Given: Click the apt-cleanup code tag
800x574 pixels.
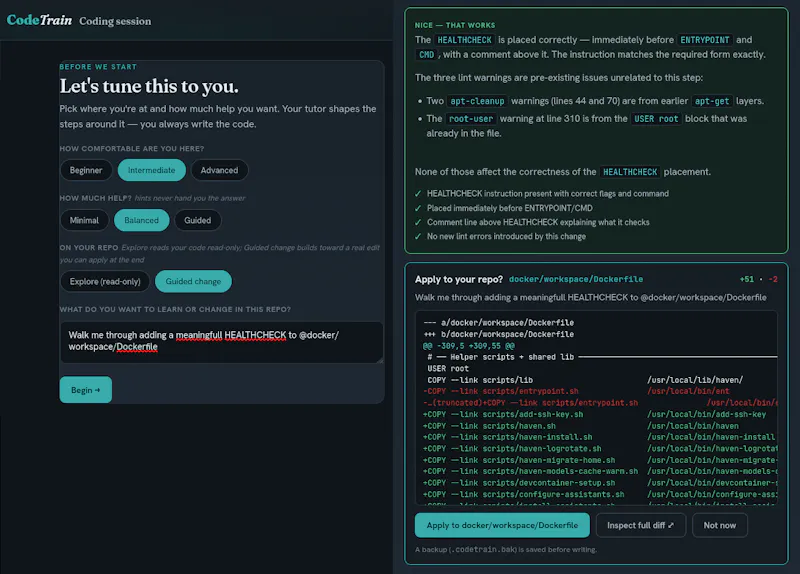Looking at the screenshot, I should (477, 101).
